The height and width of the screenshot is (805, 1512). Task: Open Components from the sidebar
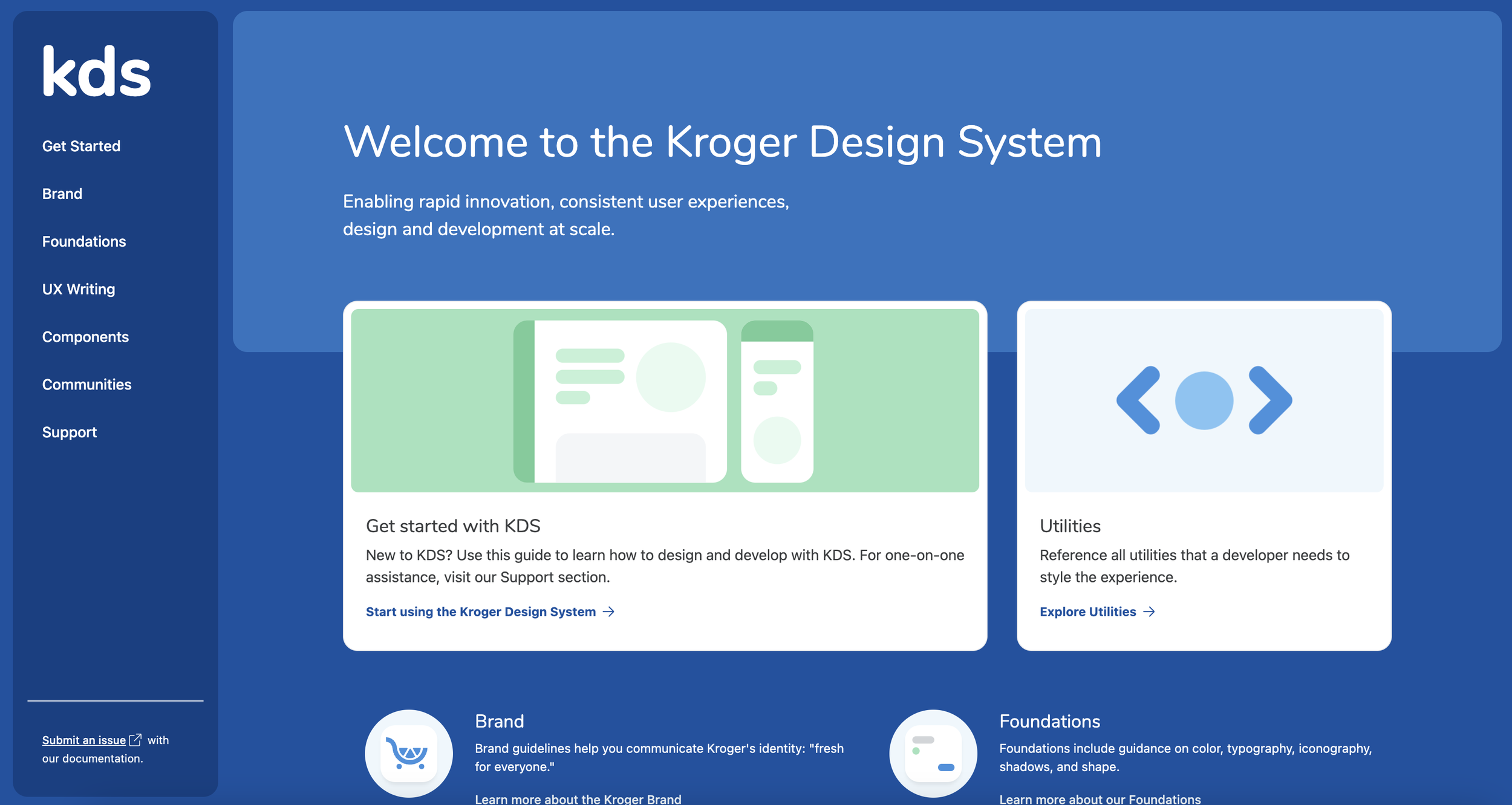coord(85,337)
